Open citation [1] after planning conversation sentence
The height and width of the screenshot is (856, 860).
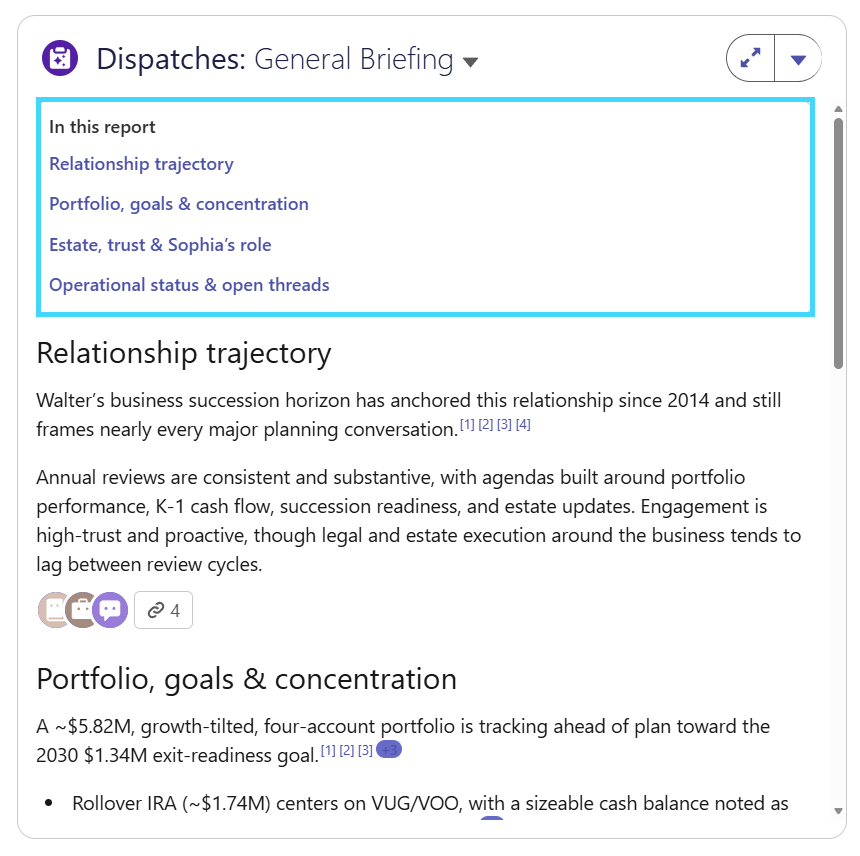pyautogui.click(x=467, y=424)
